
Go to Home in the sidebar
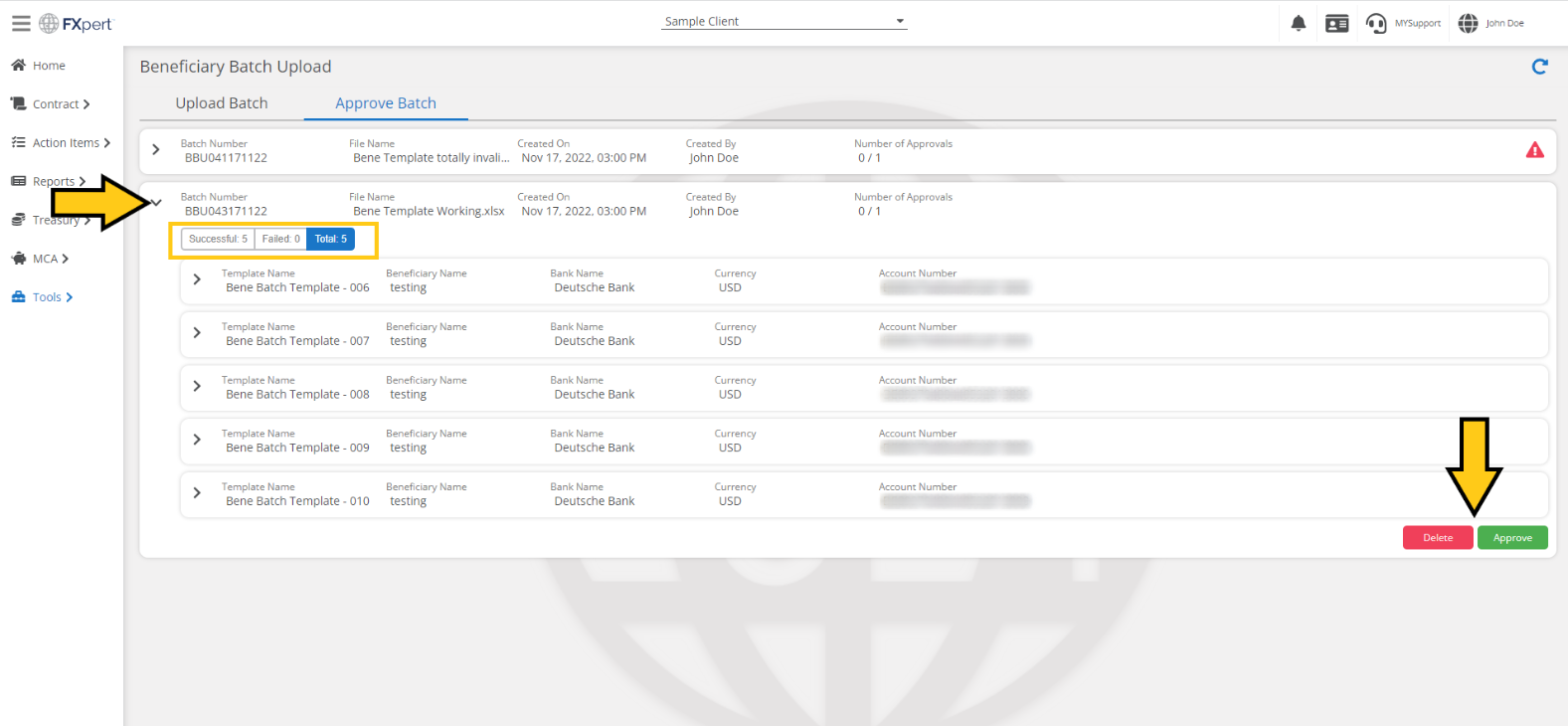pos(49,66)
